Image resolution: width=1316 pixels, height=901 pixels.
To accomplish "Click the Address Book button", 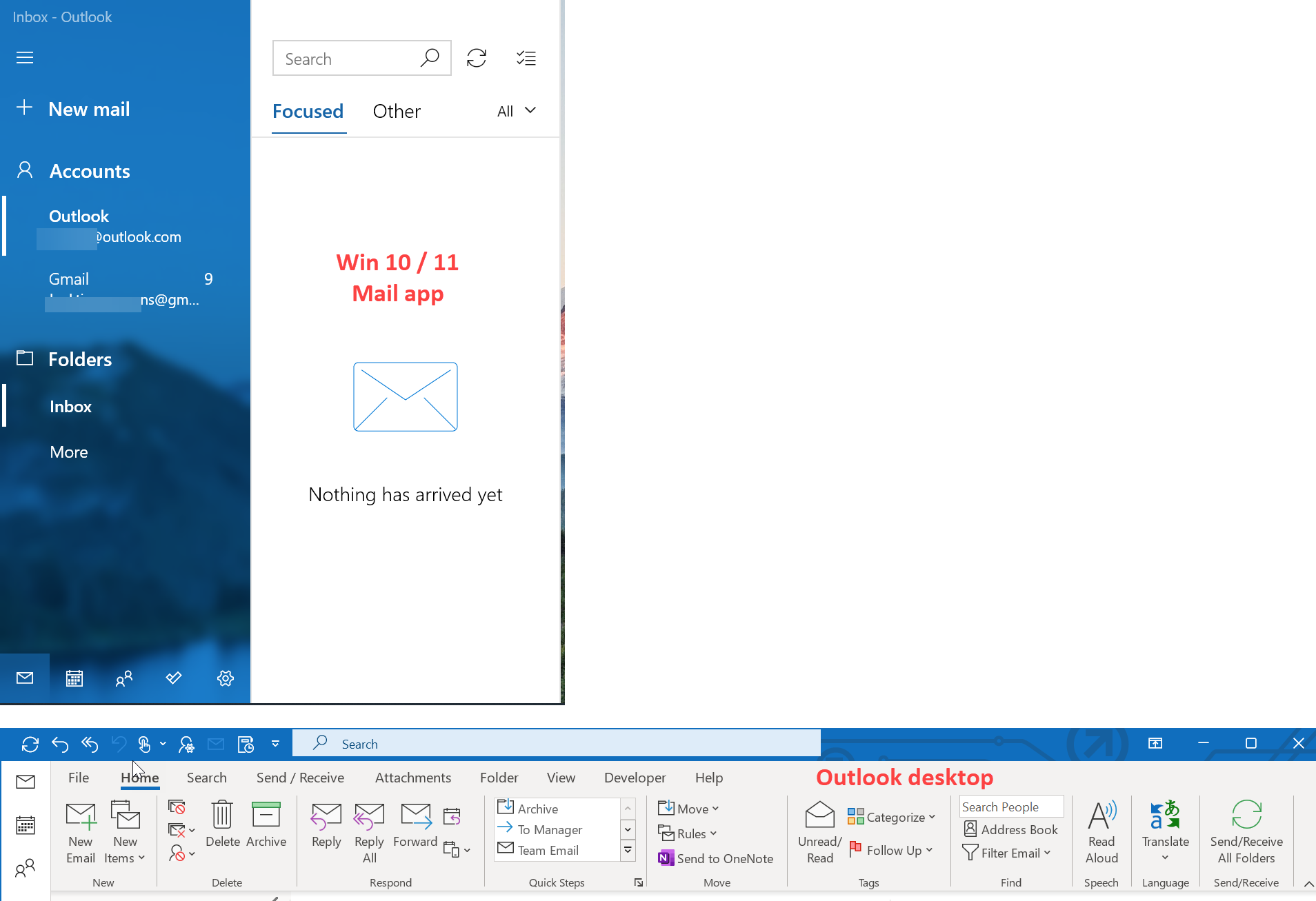I will pos(1010,829).
